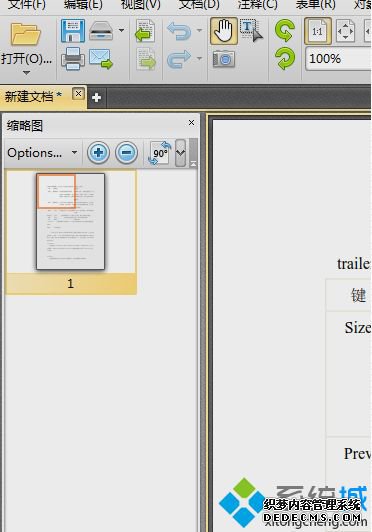Zoom in thumbnails with plus button
Screen dimensions: 372x532
(98, 153)
